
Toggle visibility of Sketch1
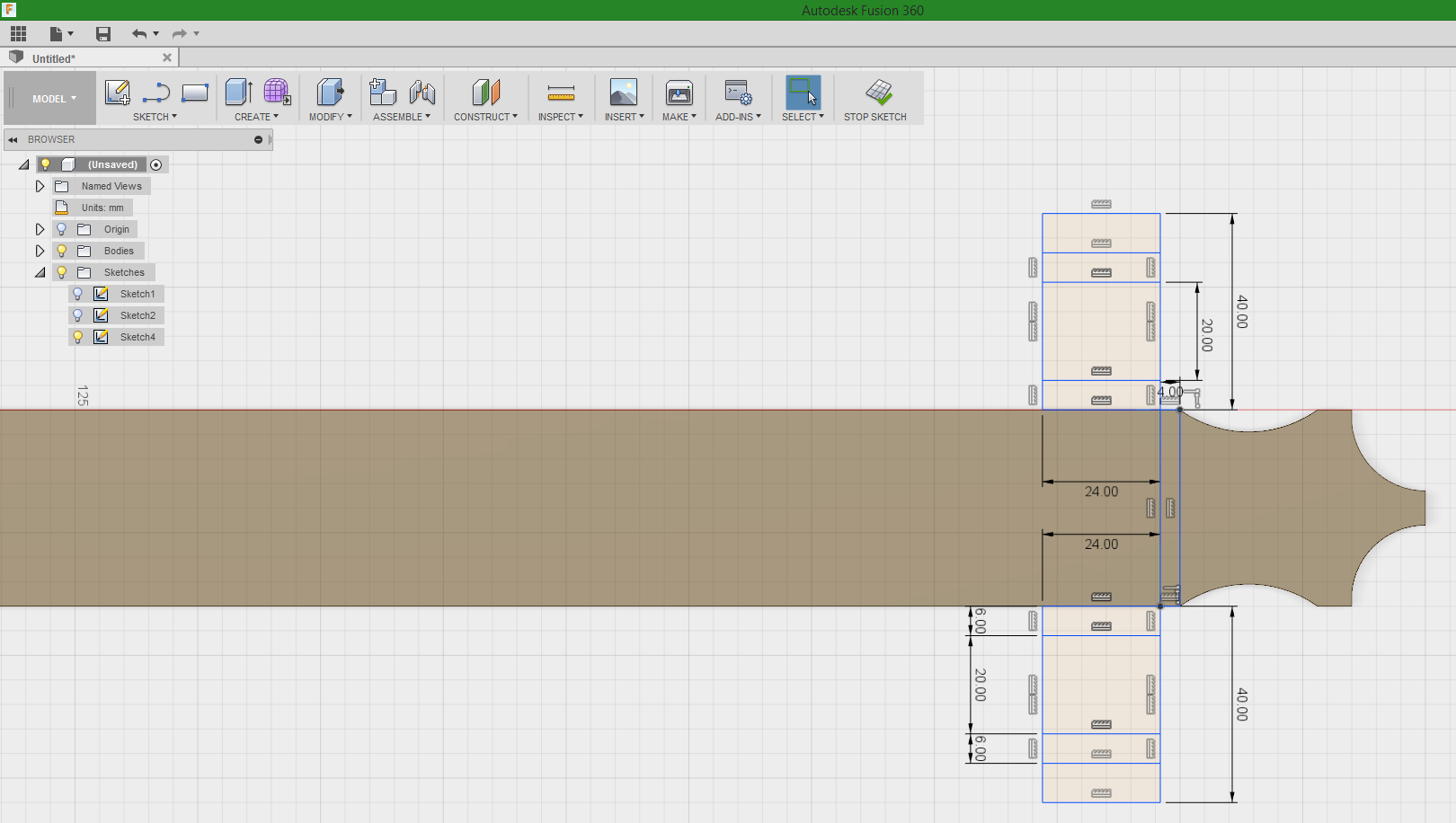pos(78,294)
